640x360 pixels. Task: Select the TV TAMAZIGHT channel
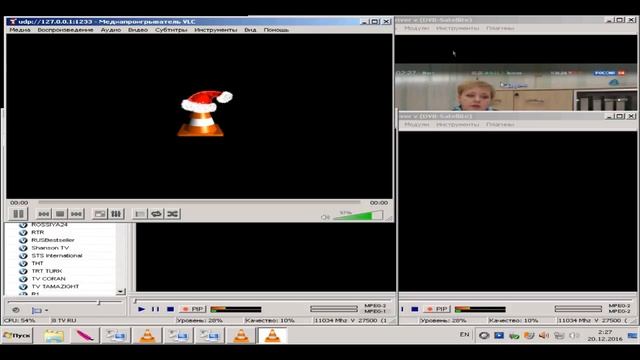click(55, 287)
